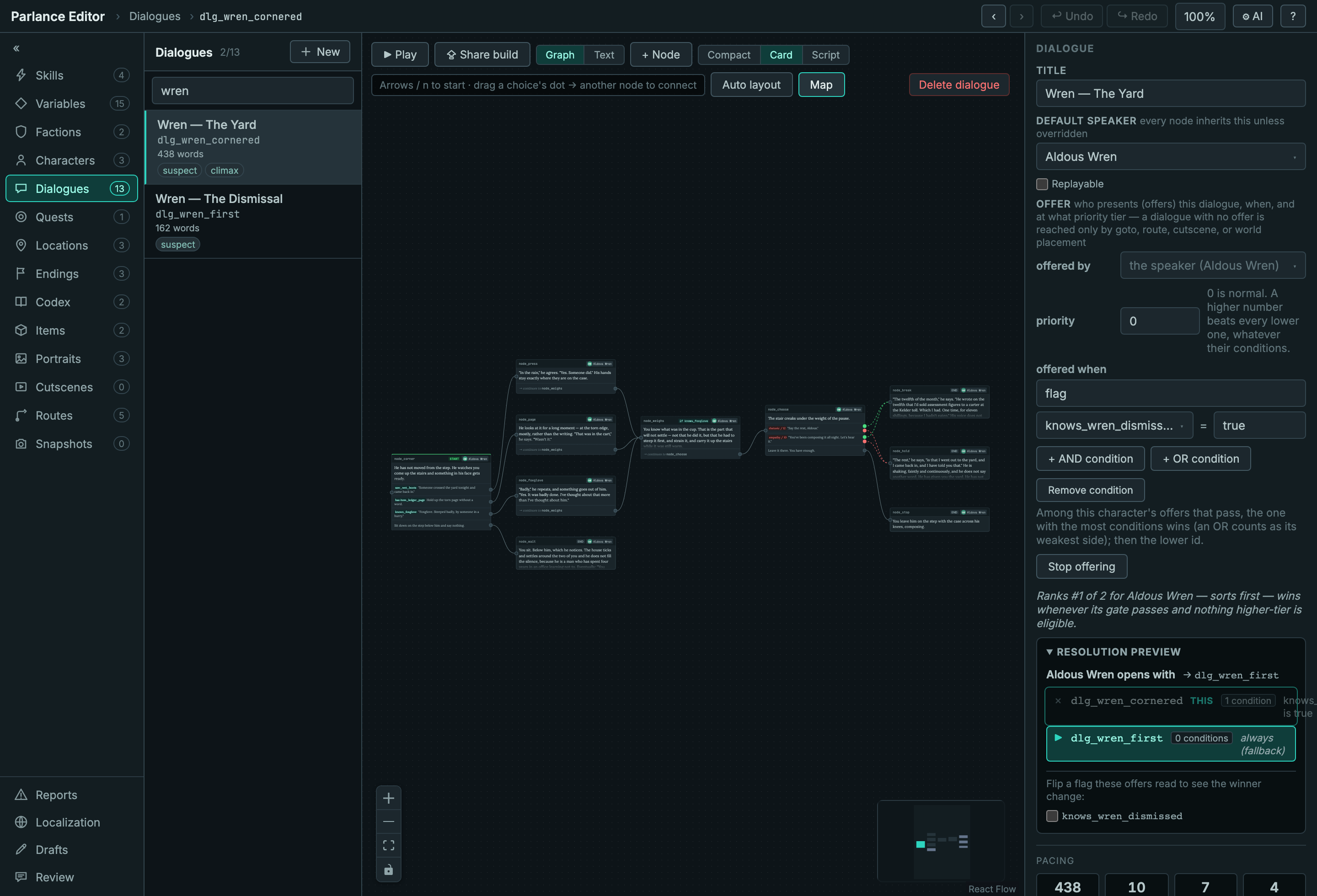Open Reports via its warning triangle icon
The image size is (1317, 896).
pyautogui.click(x=21, y=795)
